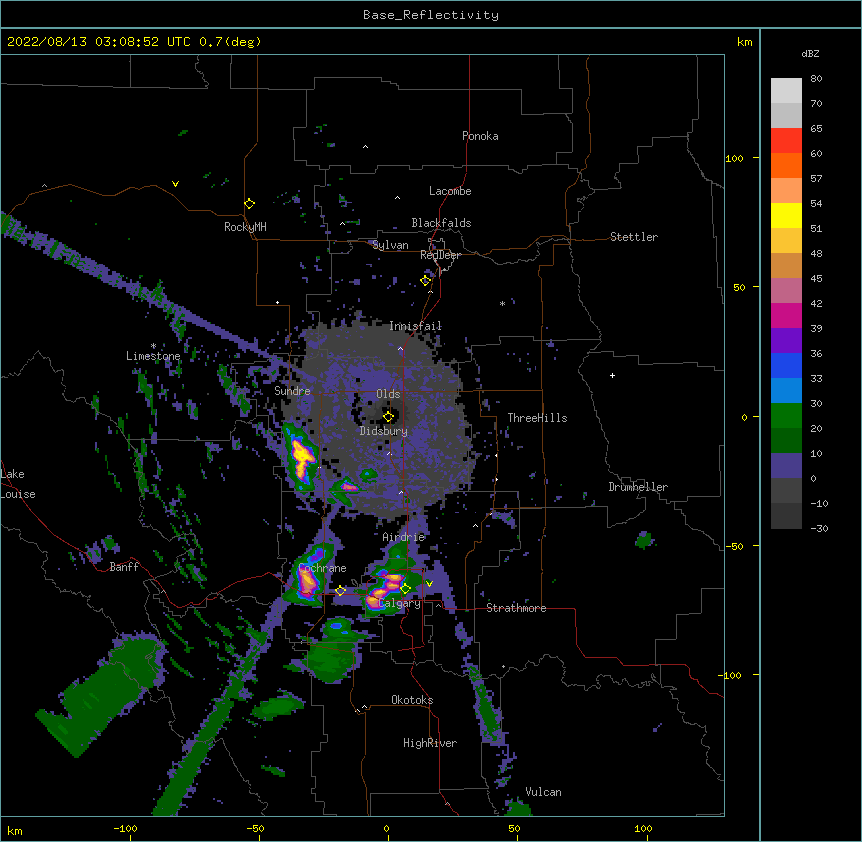Click the -30 value on dBZ legend
This screenshot has height=842, width=862.
[x=819, y=528]
